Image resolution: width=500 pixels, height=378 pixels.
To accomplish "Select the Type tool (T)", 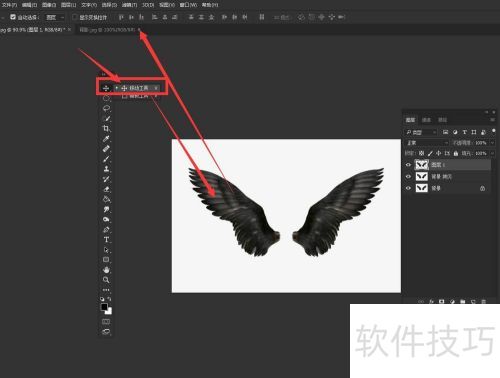I will tap(106, 240).
